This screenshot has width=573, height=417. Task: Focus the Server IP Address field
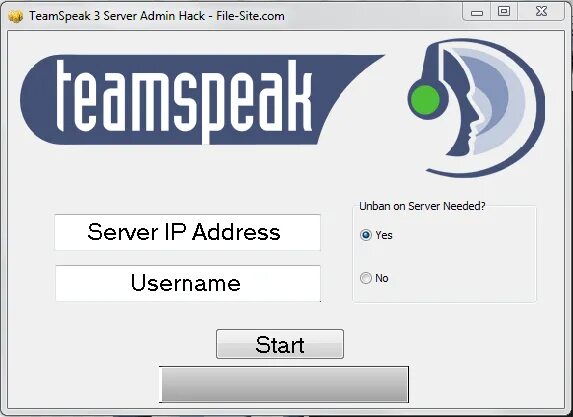coord(187,232)
